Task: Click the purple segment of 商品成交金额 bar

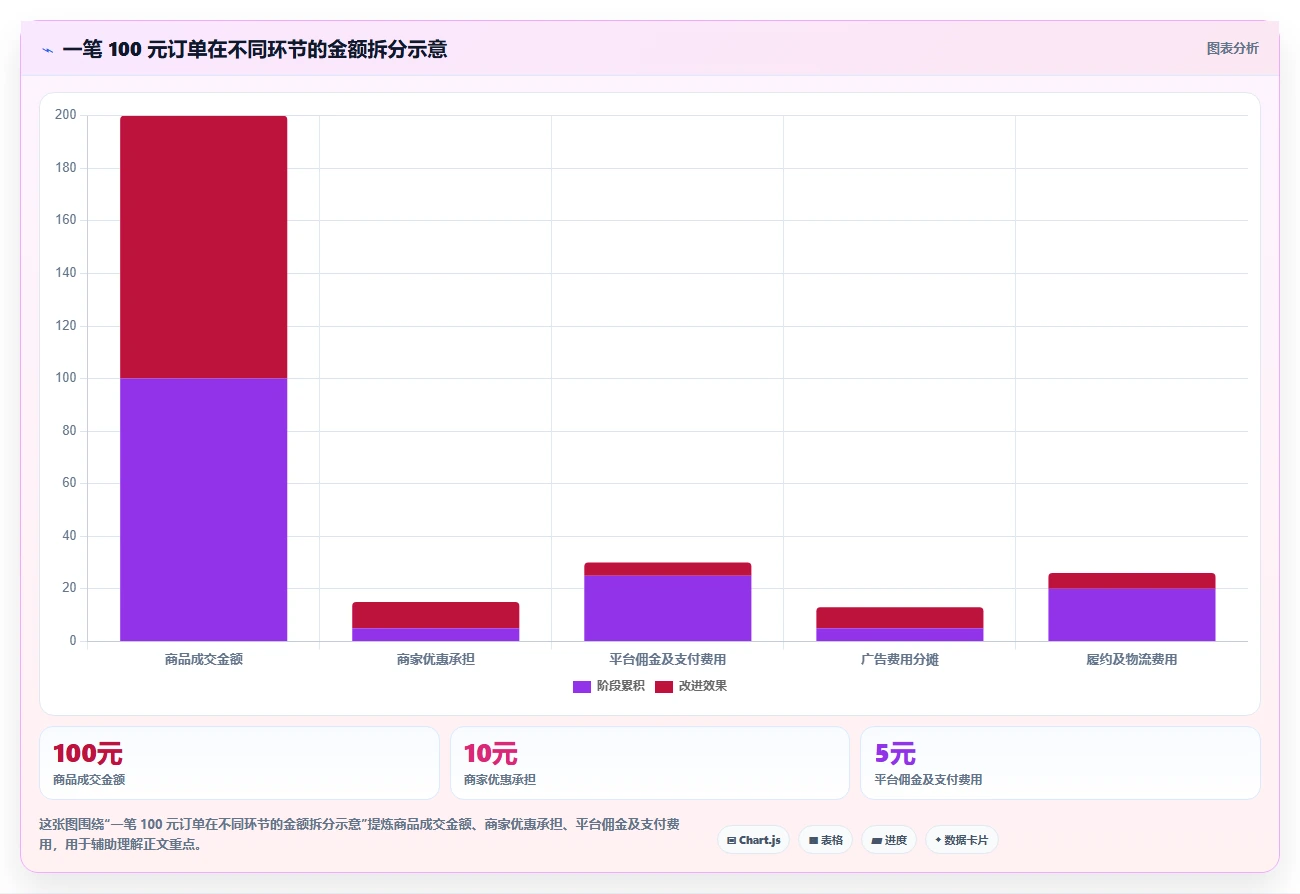Action: 204,509
